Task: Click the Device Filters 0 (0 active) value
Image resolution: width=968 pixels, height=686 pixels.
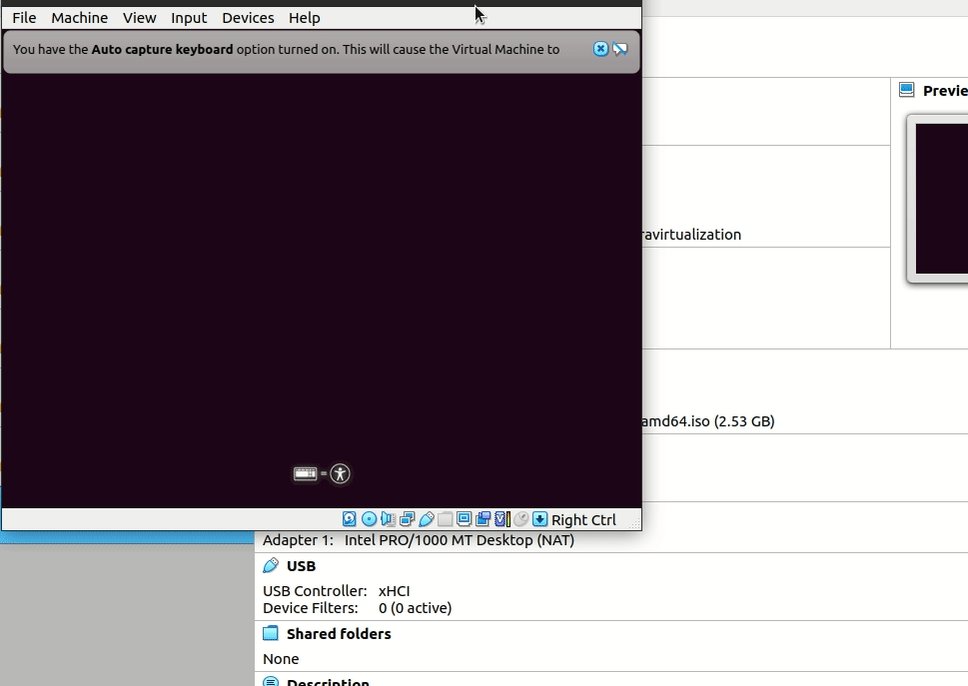Action: click(x=415, y=608)
